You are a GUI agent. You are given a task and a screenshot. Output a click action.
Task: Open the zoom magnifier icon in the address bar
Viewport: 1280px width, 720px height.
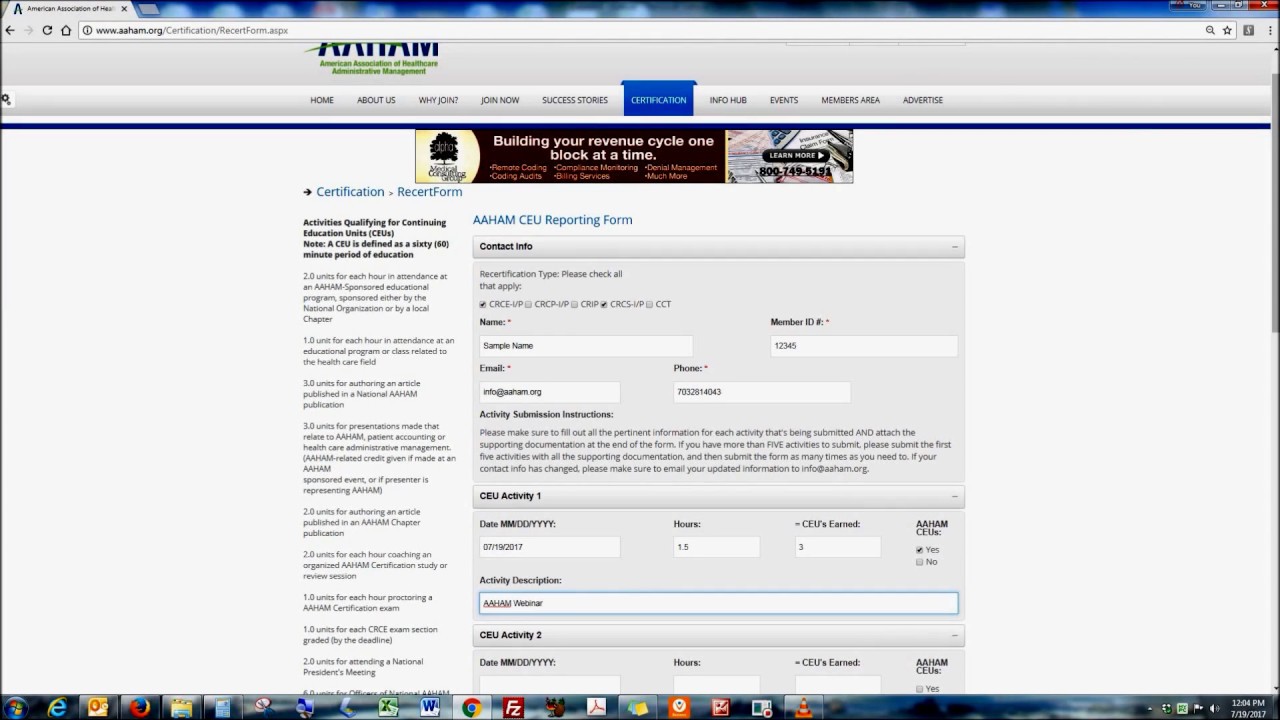(1210, 30)
